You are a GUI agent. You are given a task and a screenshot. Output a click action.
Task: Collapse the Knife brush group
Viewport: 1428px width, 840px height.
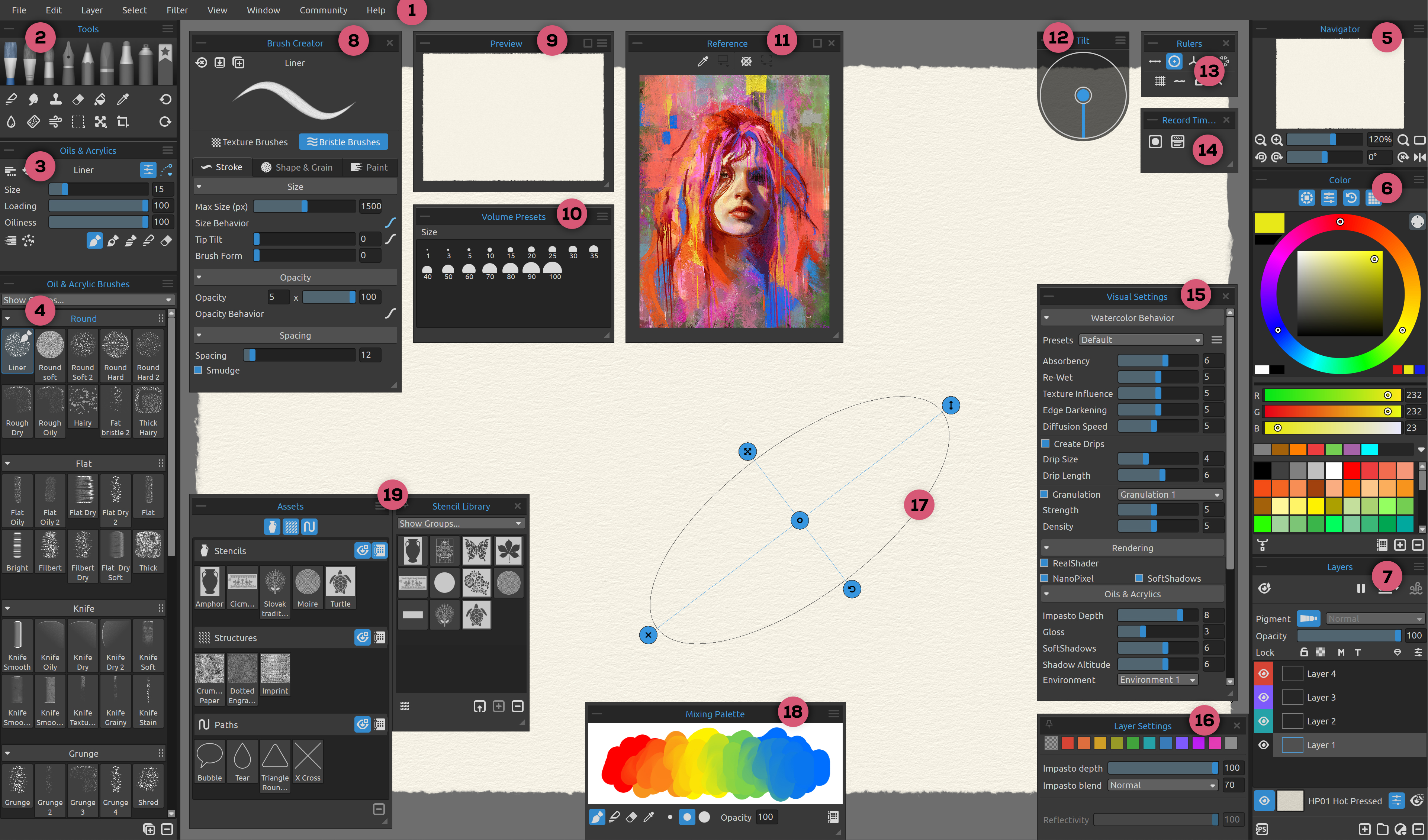click(7, 608)
